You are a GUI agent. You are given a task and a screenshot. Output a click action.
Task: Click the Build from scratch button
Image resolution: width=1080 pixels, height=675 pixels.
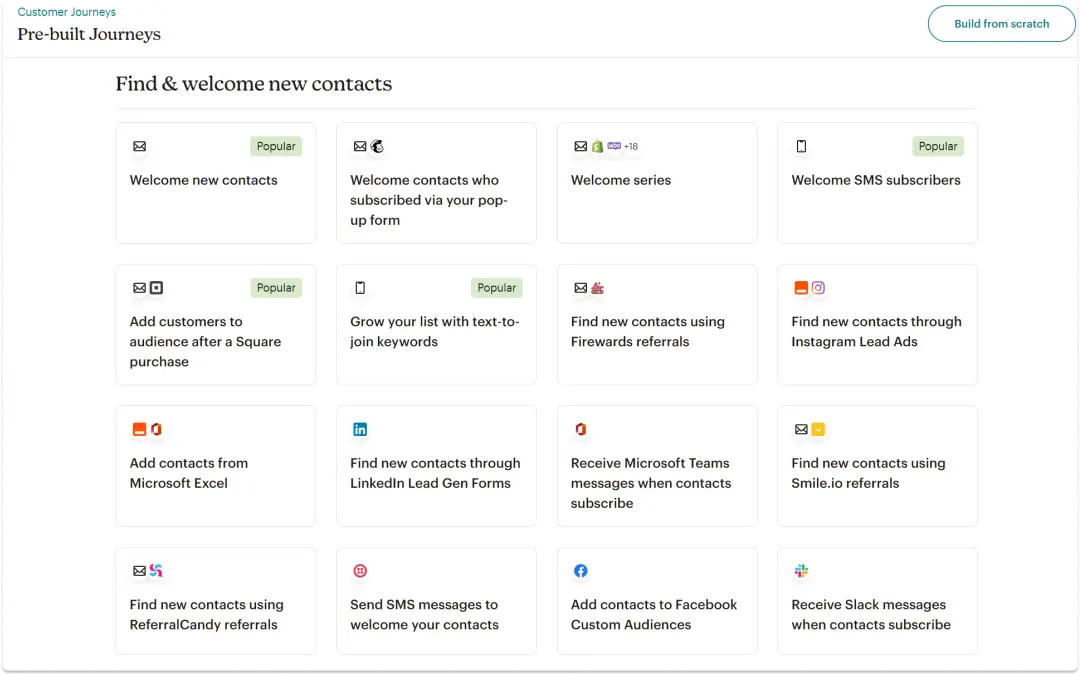tap(1001, 23)
